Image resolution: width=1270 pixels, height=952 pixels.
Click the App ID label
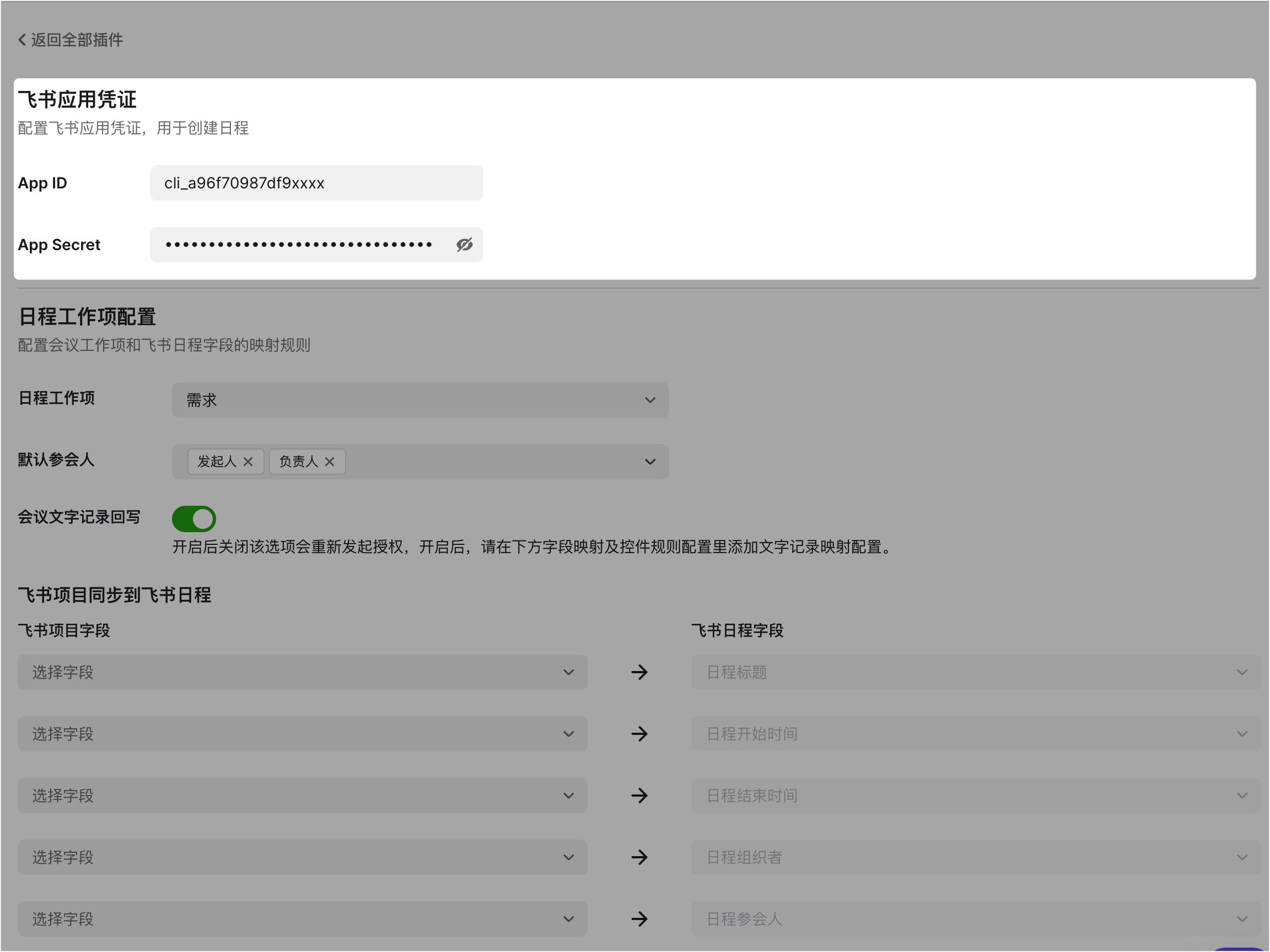click(x=42, y=183)
